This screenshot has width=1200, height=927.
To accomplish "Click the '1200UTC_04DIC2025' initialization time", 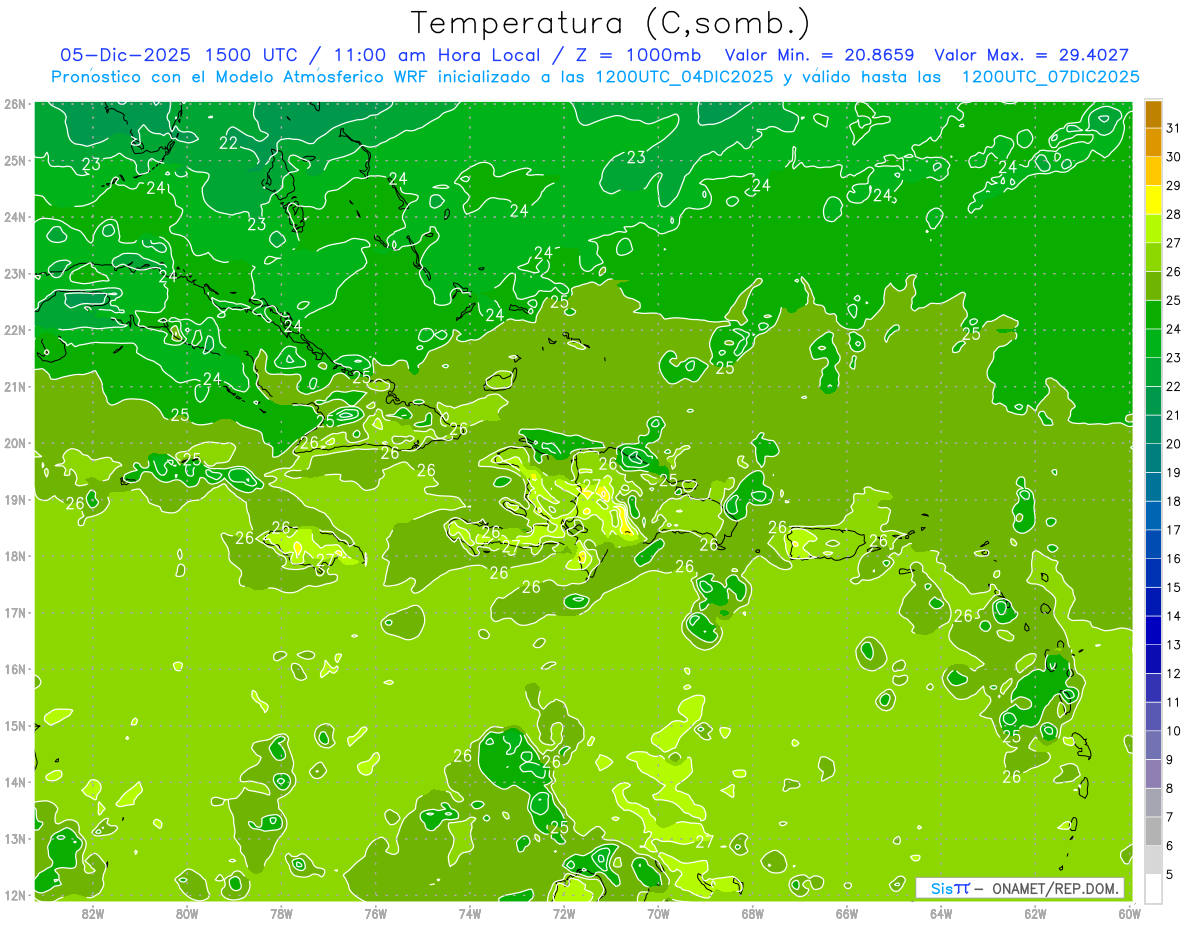I will pyautogui.click(x=684, y=77).
